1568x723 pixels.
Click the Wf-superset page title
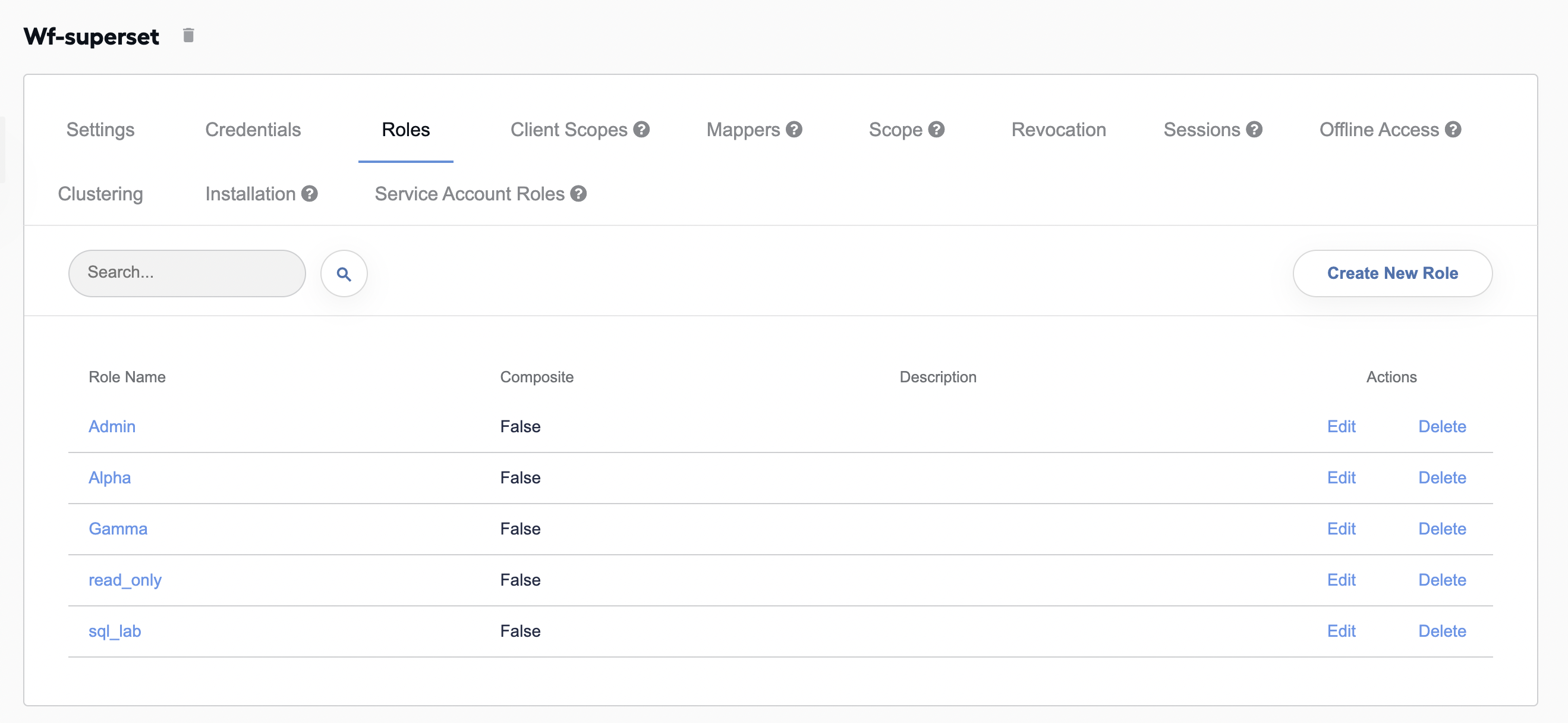click(x=92, y=36)
